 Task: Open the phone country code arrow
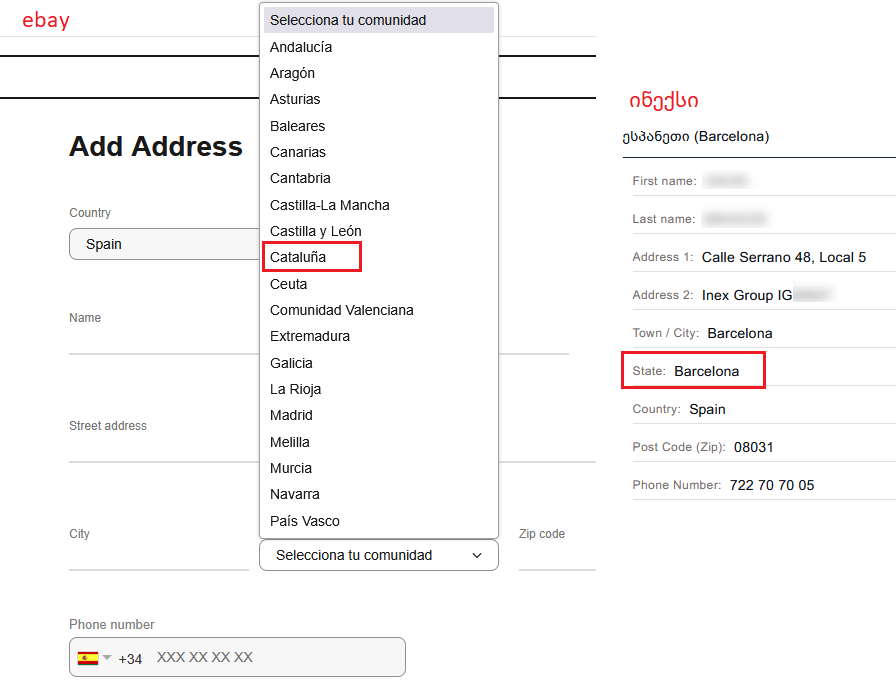(x=107, y=658)
